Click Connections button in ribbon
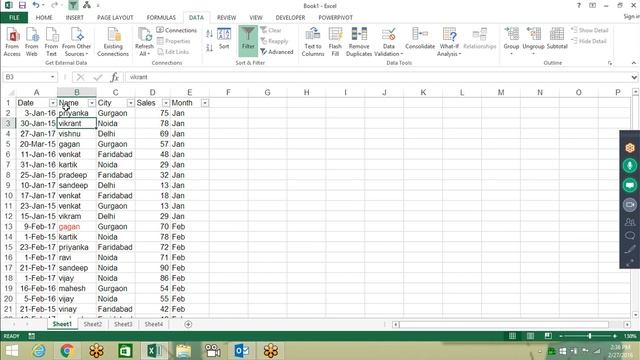The image size is (640, 360). (x=177, y=30)
